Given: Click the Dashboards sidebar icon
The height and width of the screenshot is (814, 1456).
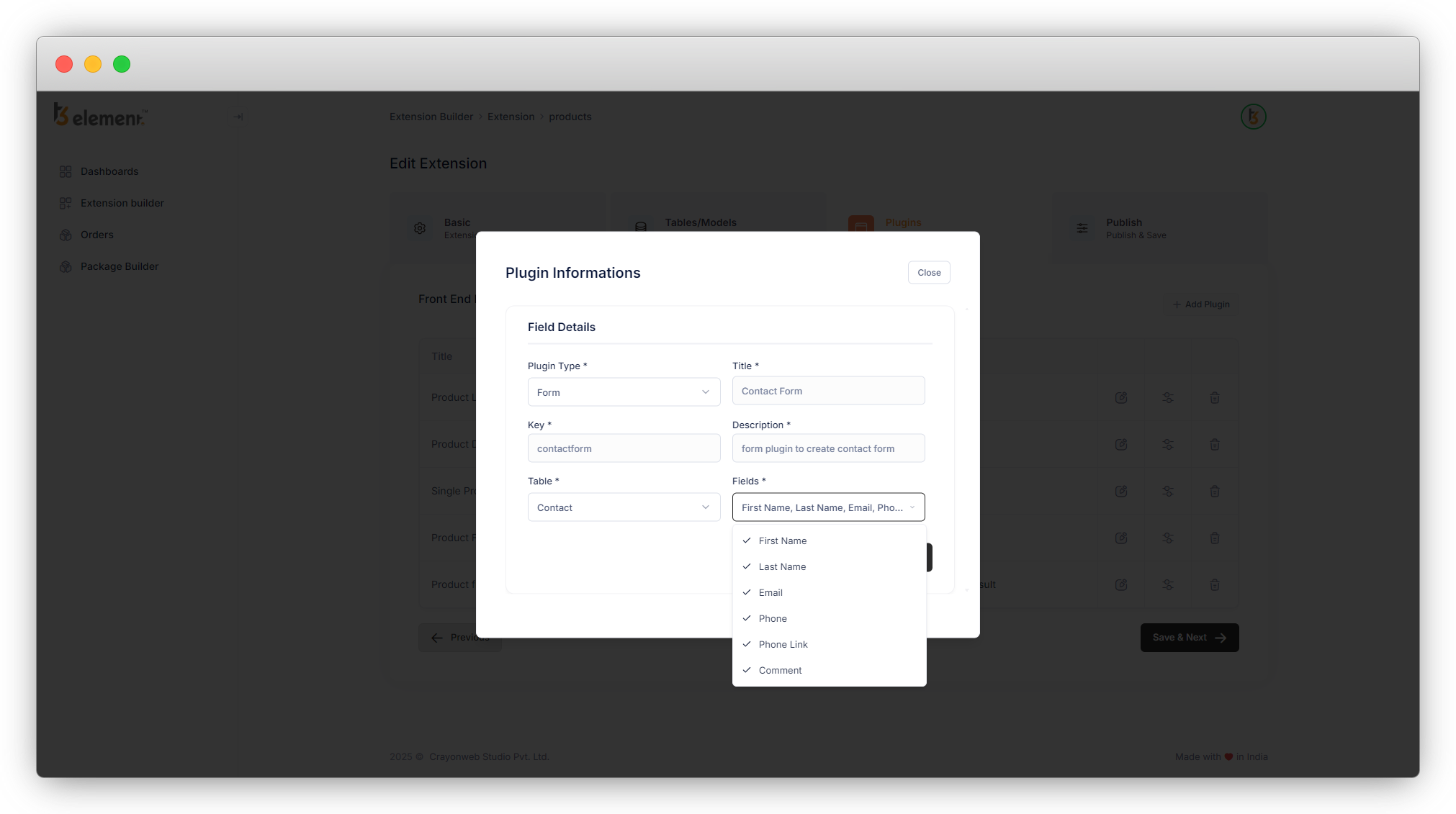Looking at the screenshot, I should (66, 171).
